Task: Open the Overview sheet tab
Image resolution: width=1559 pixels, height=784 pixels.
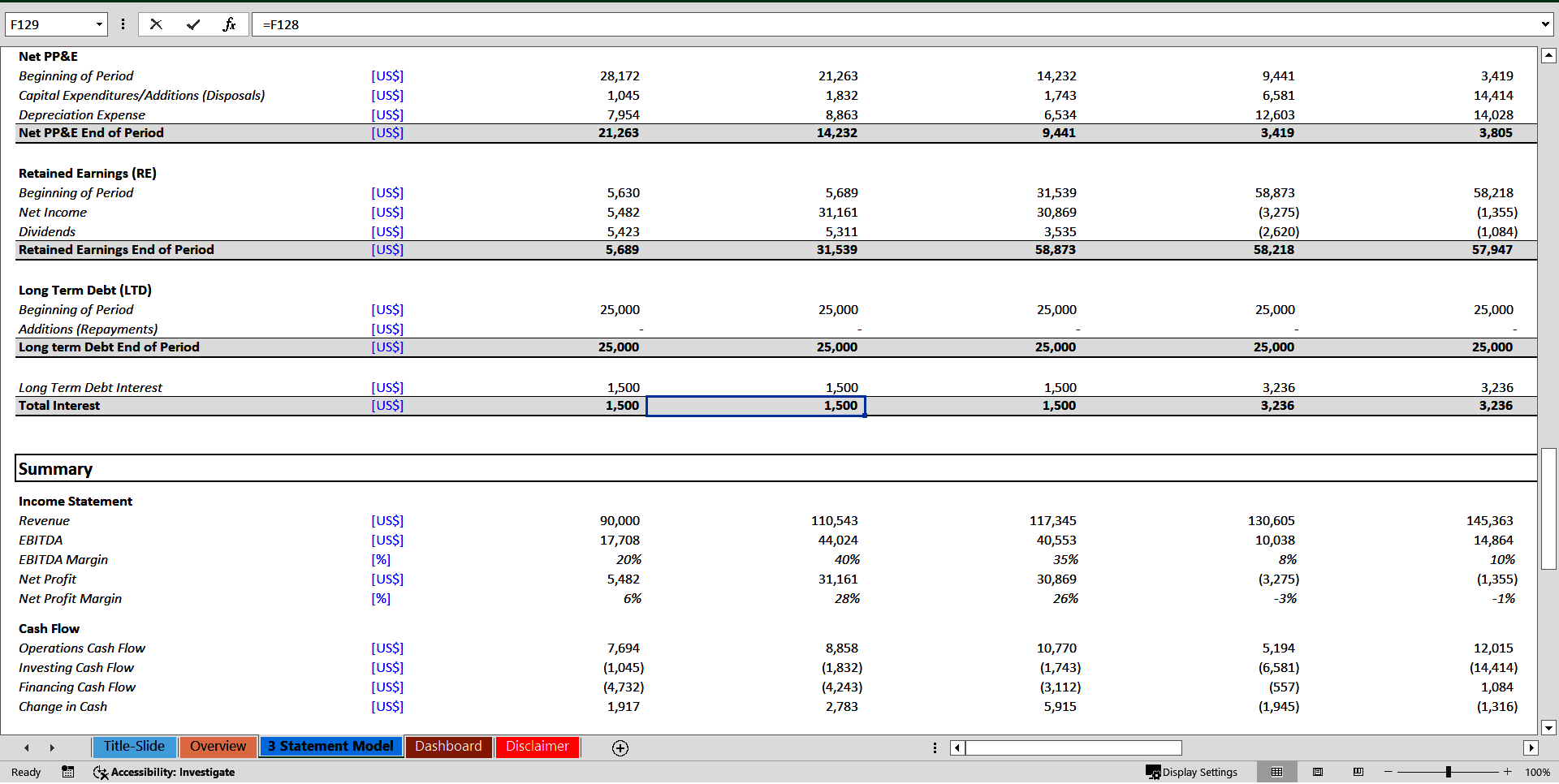Action: 218,747
